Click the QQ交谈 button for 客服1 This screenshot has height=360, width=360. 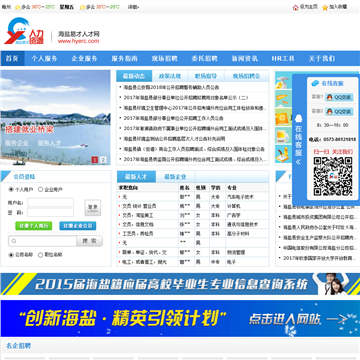point(339,97)
